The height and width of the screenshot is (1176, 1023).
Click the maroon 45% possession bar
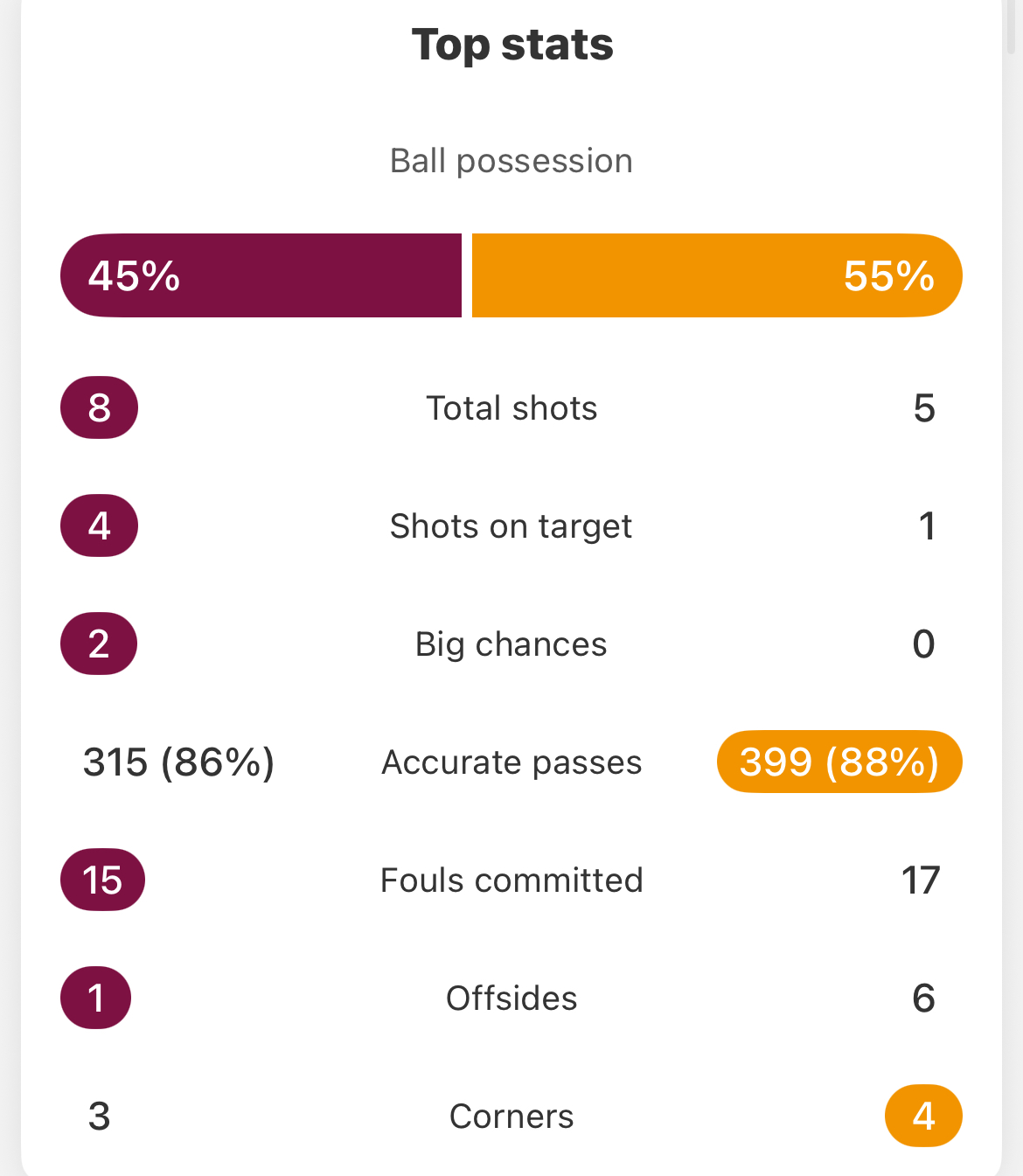click(x=261, y=275)
